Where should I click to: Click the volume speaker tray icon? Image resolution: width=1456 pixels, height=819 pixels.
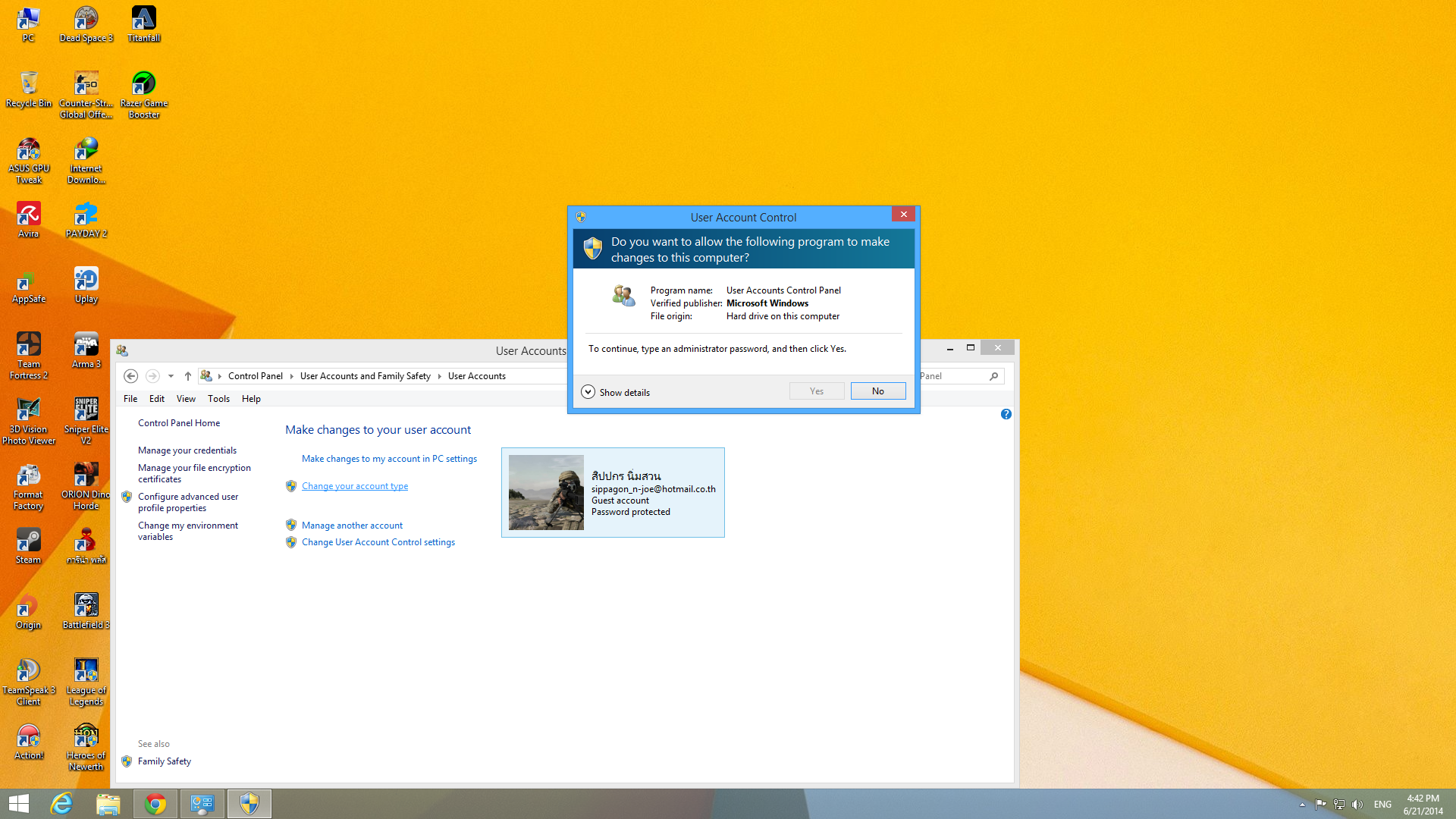(x=1357, y=805)
